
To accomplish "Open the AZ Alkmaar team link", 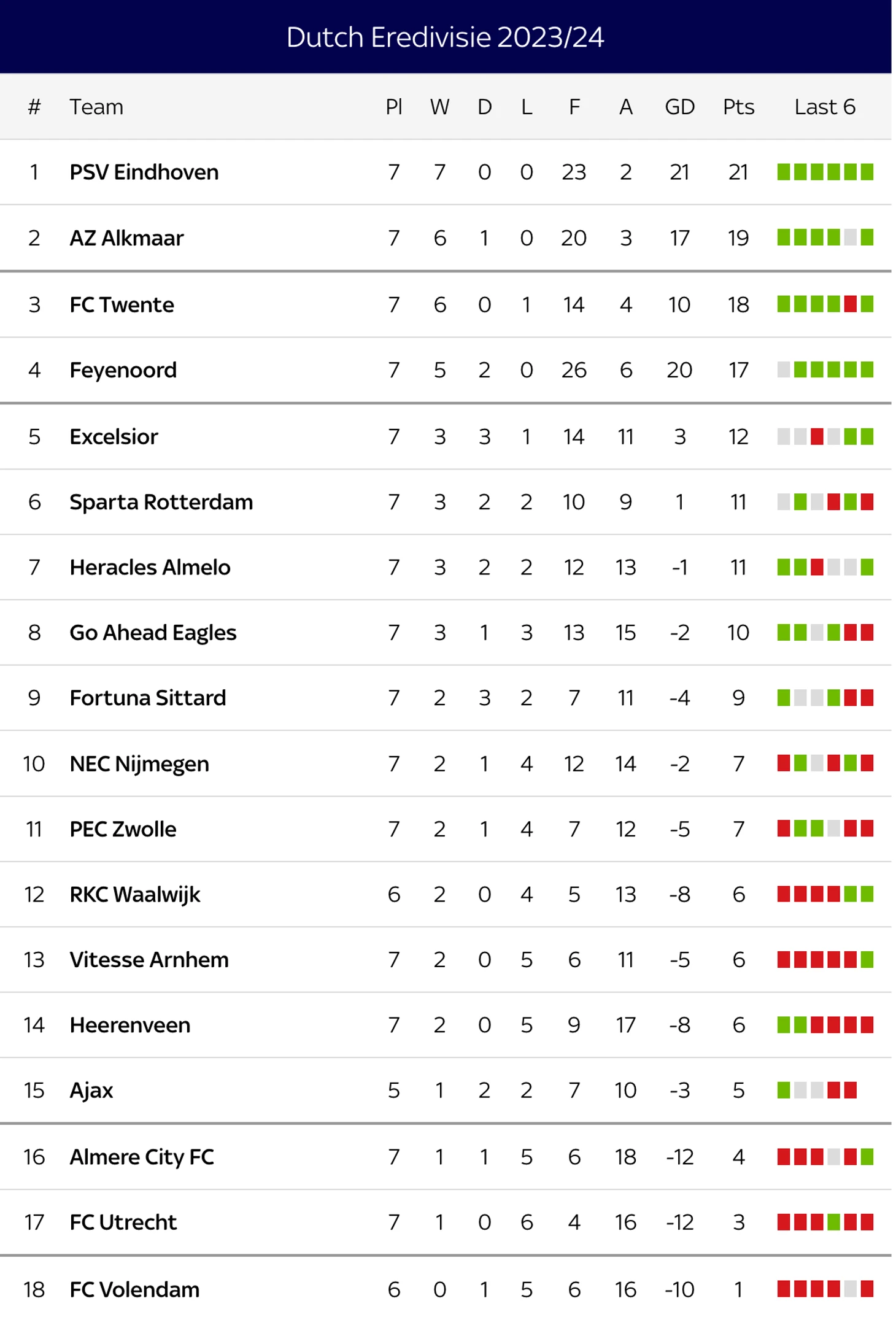I will [126, 238].
